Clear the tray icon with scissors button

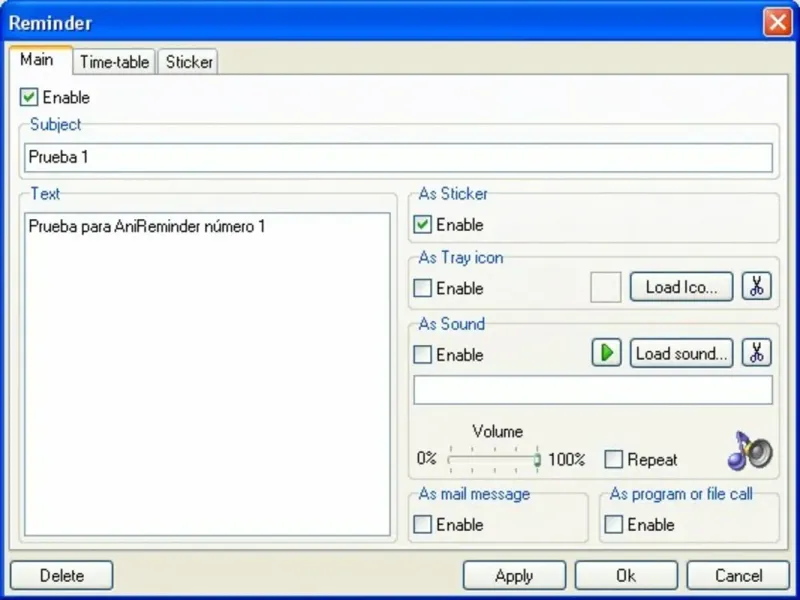[x=757, y=287]
